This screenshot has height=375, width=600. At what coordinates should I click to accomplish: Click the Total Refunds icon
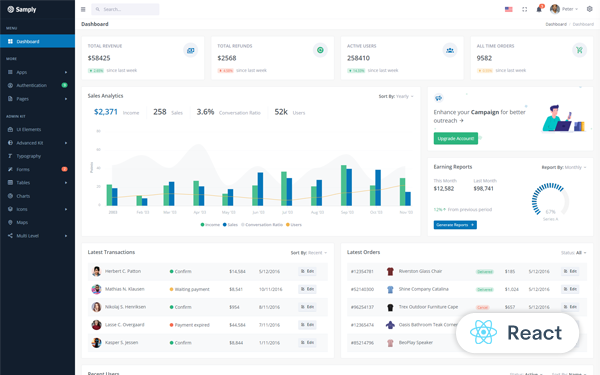(x=320, y=50)
